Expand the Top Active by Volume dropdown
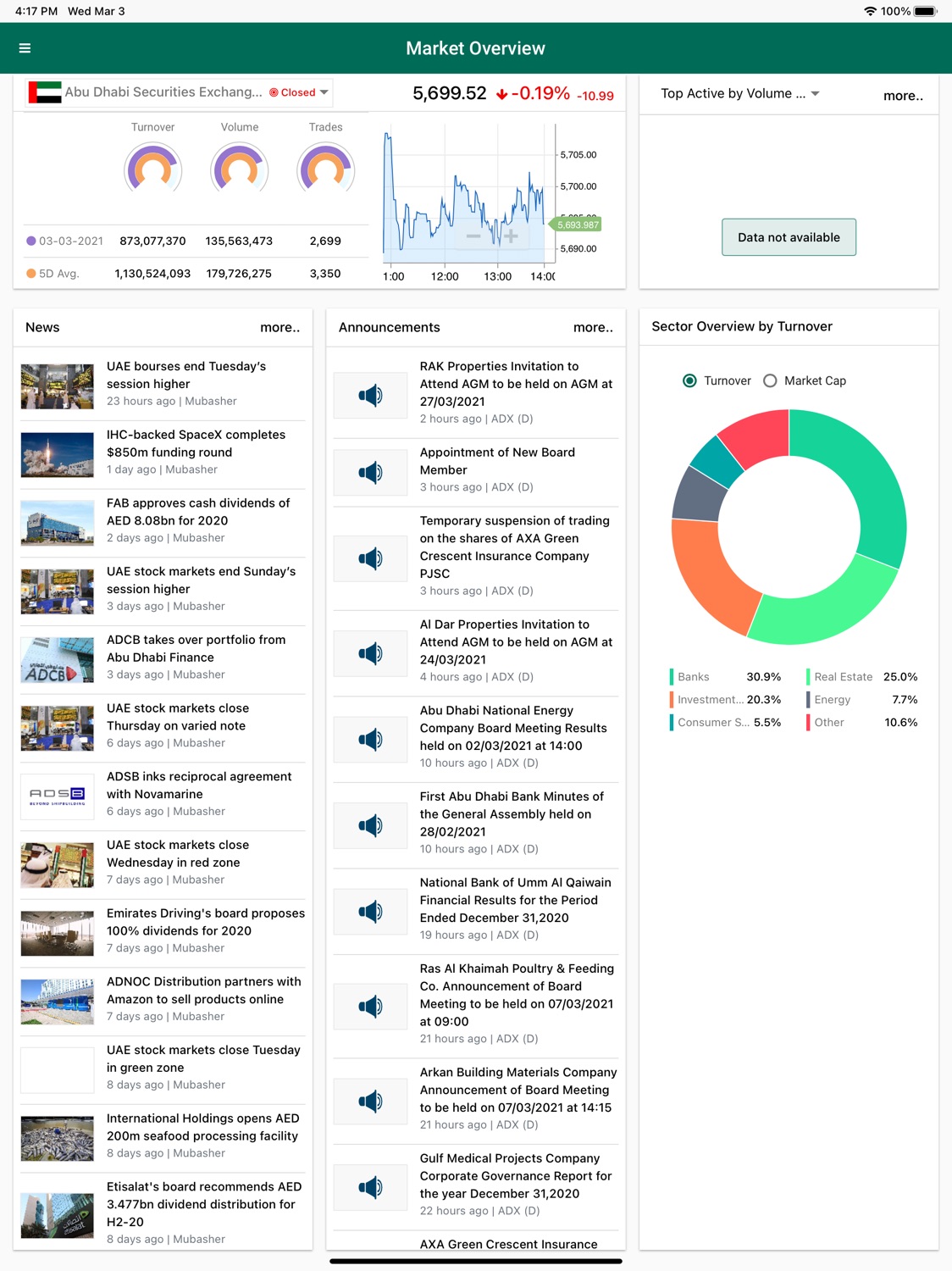 coord(739,93)
